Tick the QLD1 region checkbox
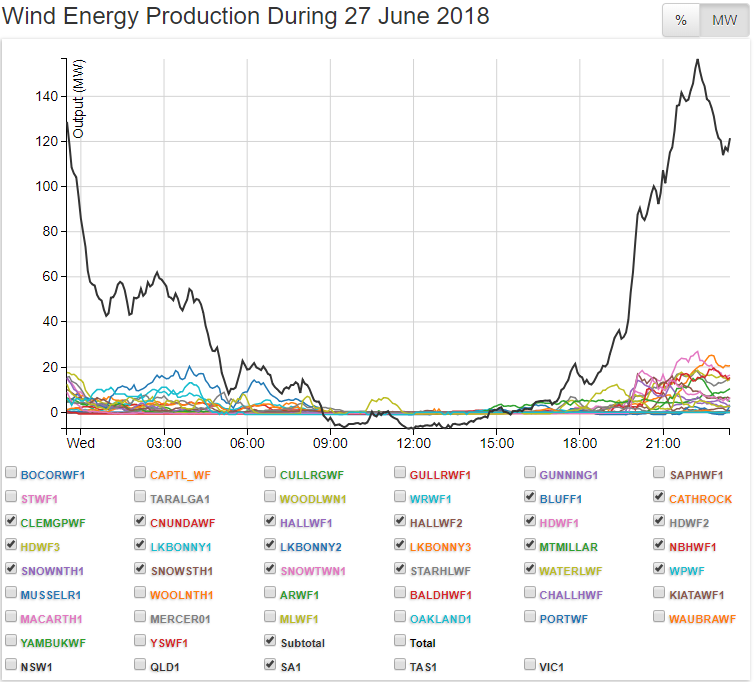This screenshot has height=682, width=756. coord(140,665)
